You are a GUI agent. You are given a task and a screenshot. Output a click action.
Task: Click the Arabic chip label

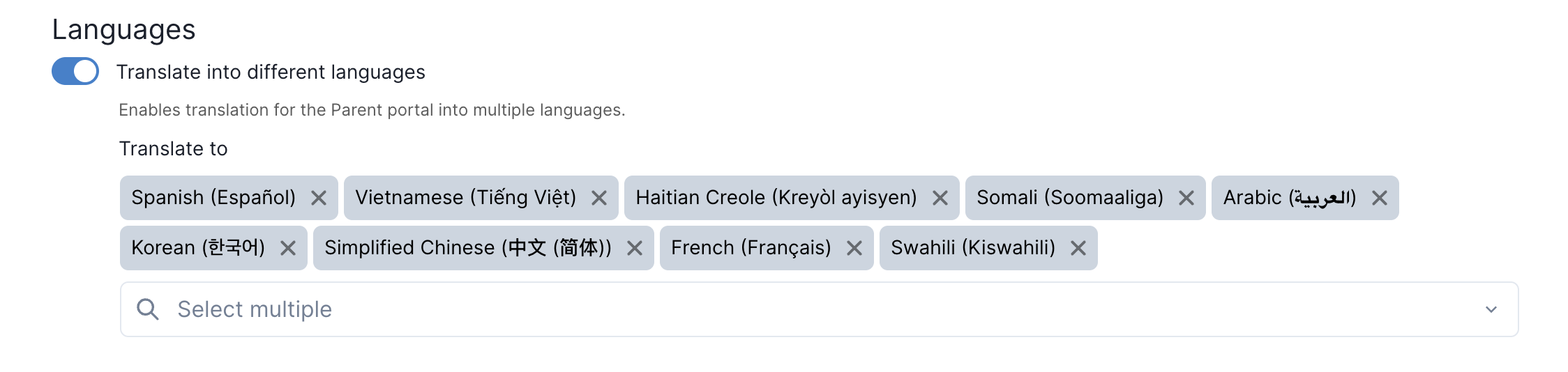pyautogui.click(x=1290, y=198)
